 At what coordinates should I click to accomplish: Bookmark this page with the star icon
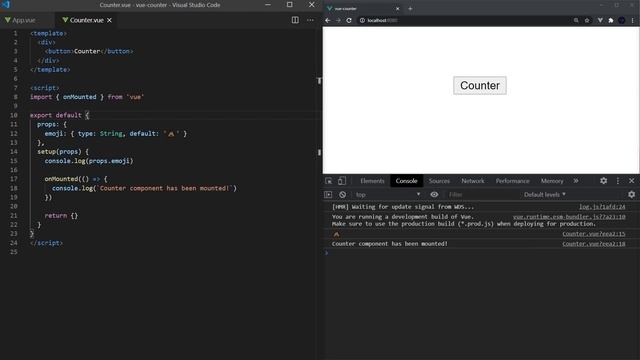587,20
